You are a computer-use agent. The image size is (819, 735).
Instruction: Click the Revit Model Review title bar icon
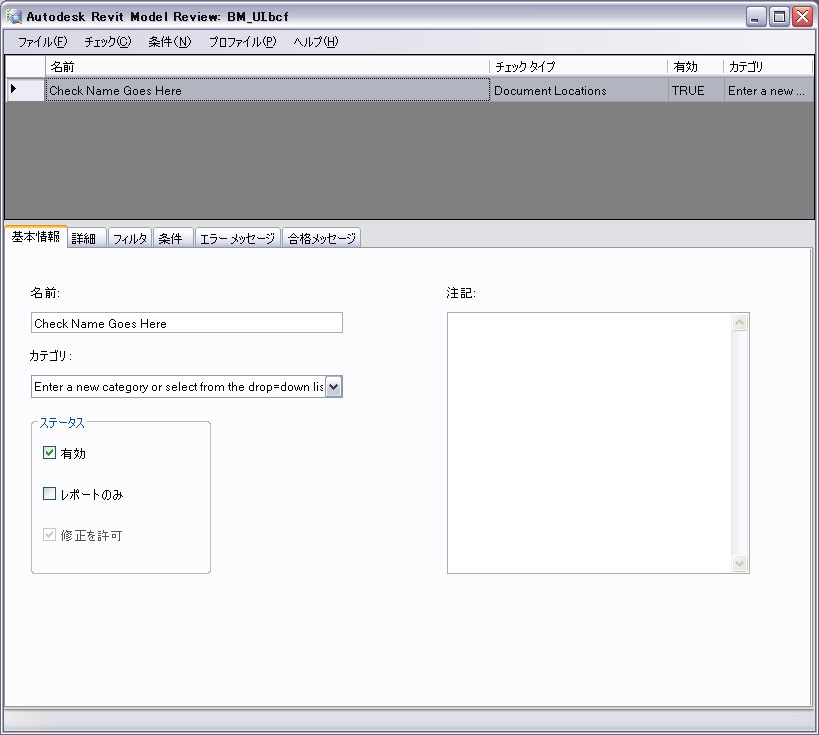pos(14,16)
